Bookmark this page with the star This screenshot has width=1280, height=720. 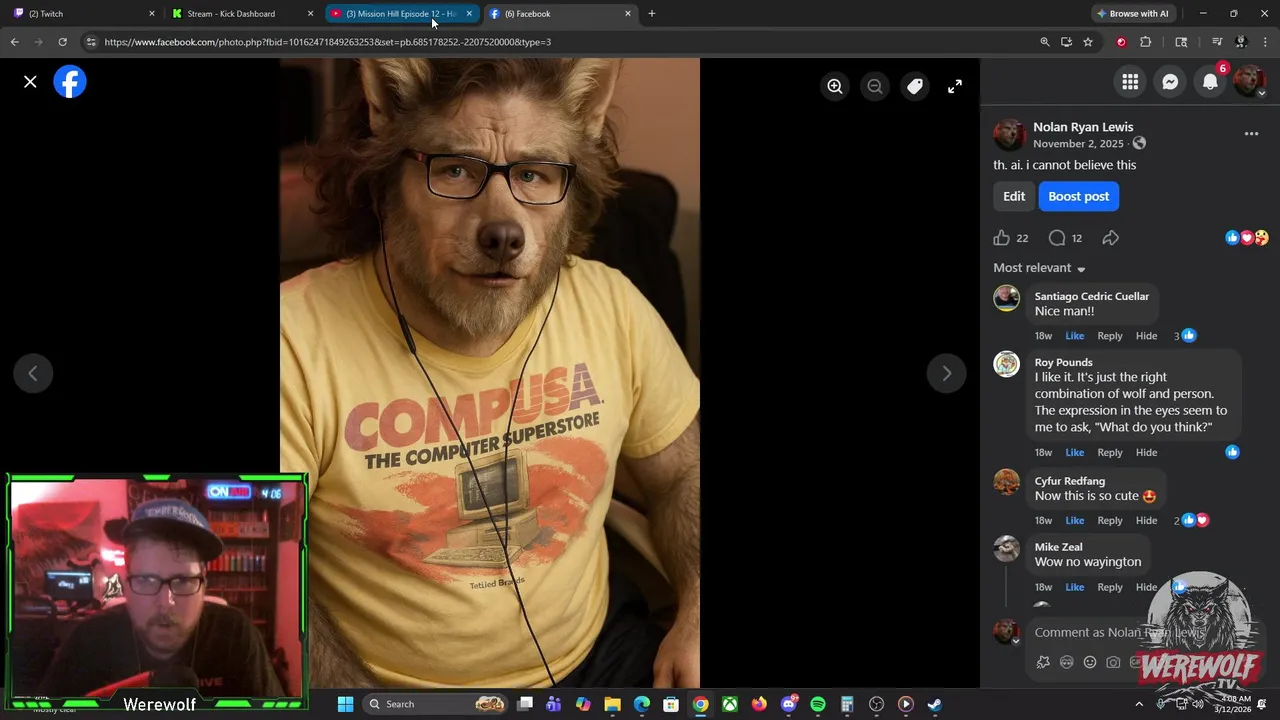point(1088,42)
